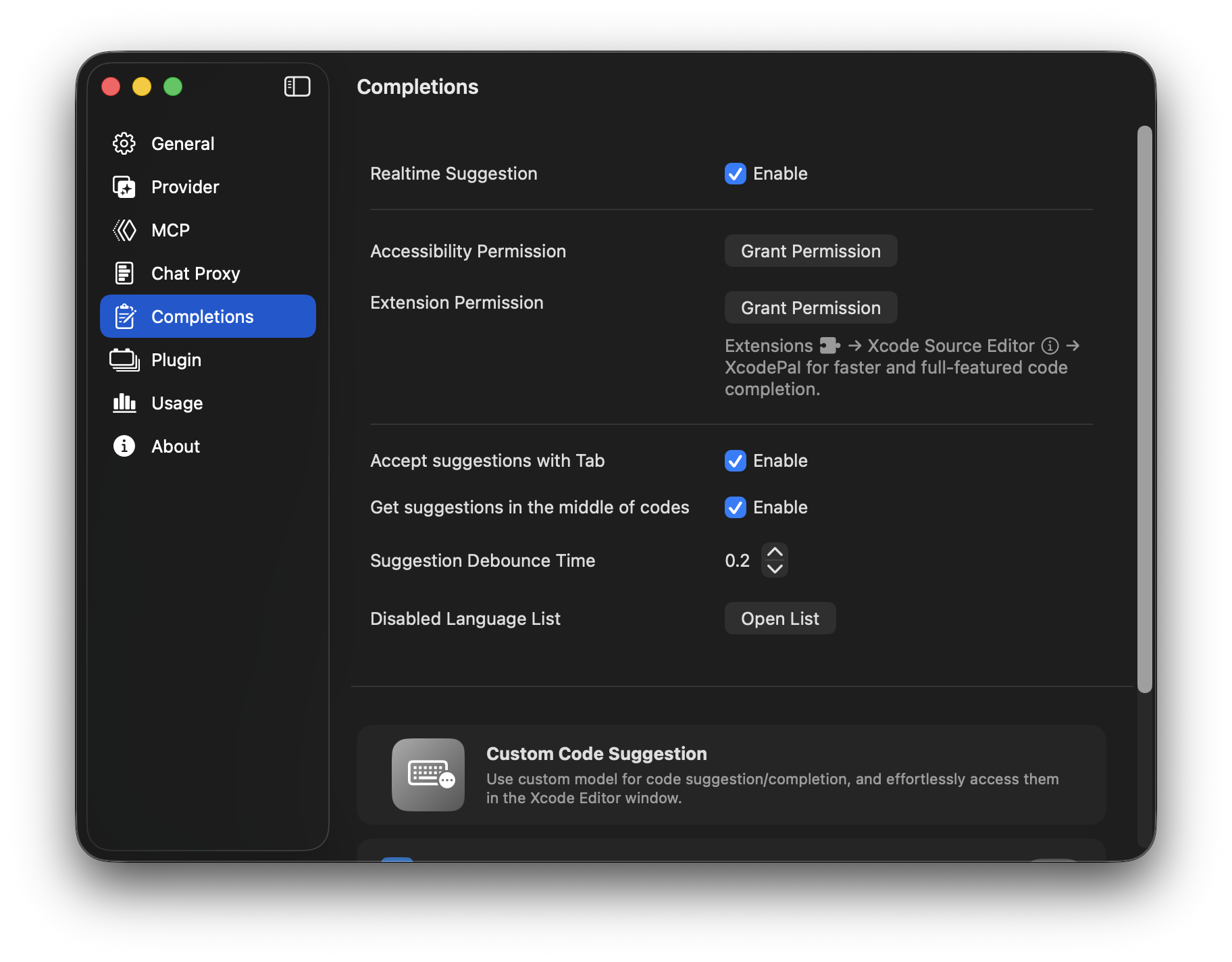Click the yellow minimize window button

pos(142,86)
